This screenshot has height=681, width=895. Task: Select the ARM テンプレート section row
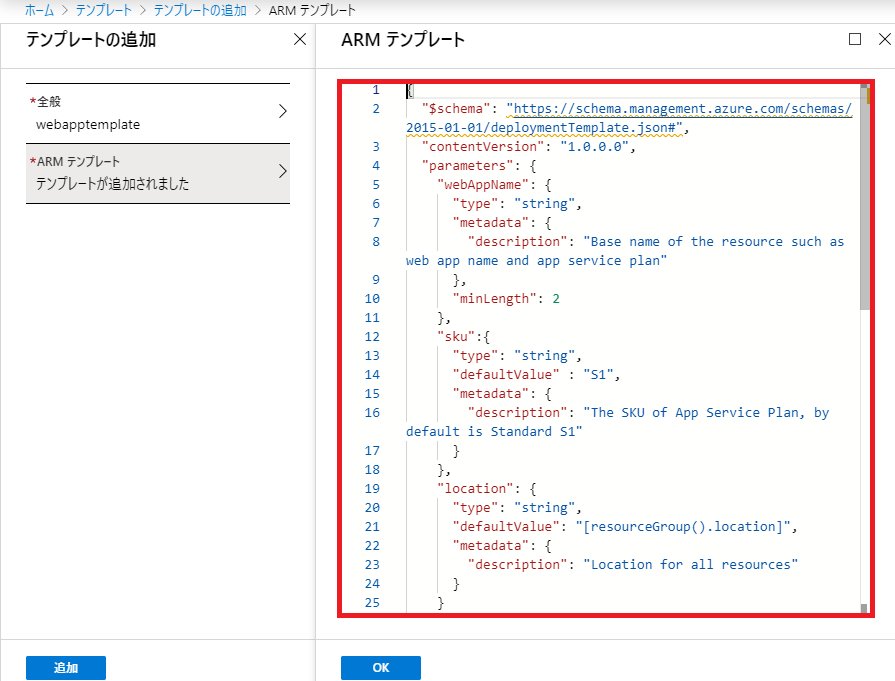pos(158,174)
